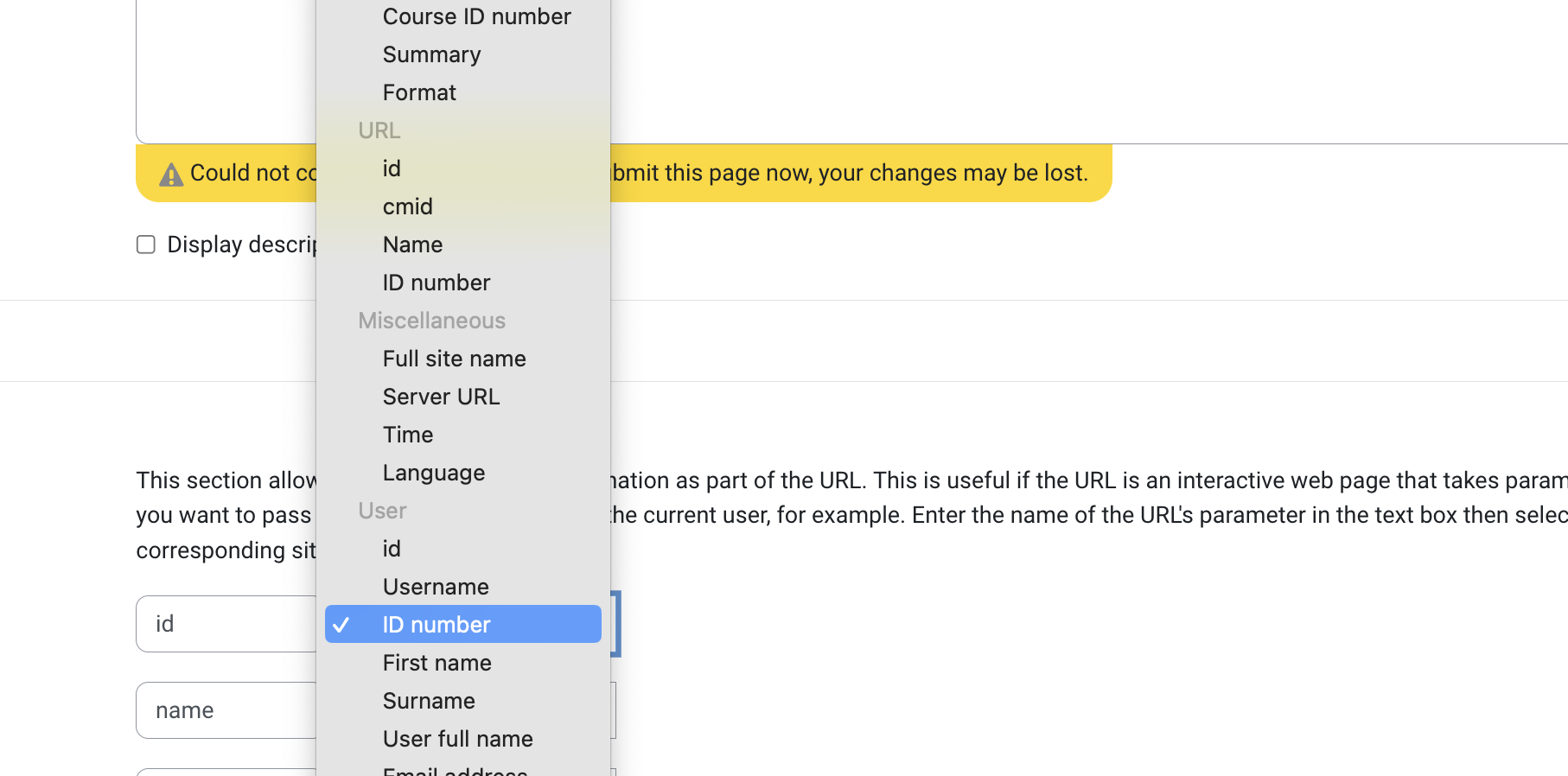Select the First name option

pyautogui.click(x=437, y=663)
